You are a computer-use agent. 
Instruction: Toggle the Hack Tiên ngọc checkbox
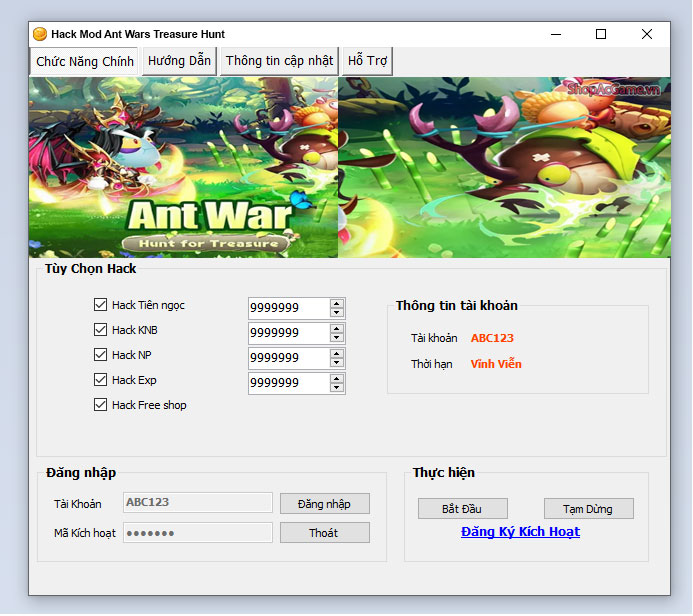coord(100,305)
